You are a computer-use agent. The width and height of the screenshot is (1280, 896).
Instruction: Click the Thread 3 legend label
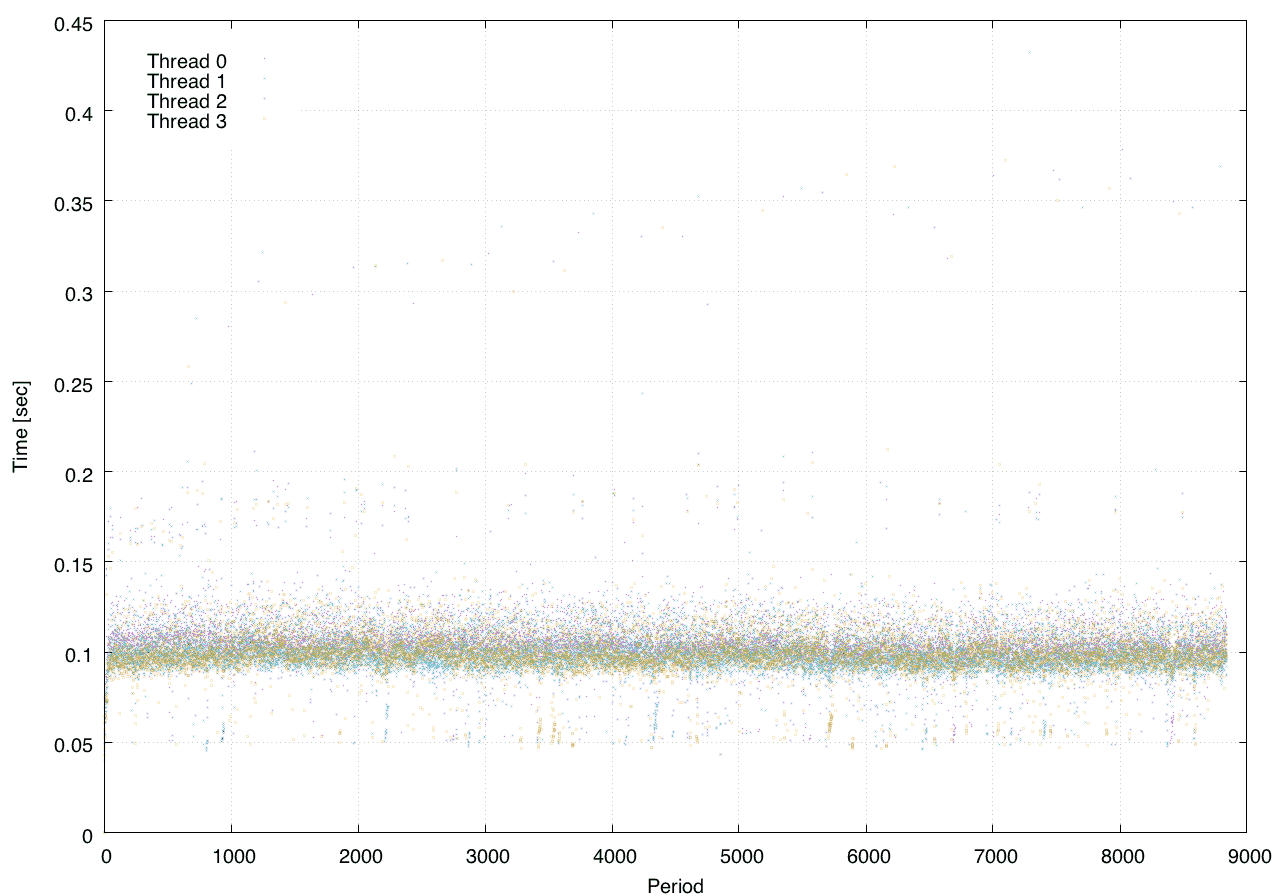(187, 122)
